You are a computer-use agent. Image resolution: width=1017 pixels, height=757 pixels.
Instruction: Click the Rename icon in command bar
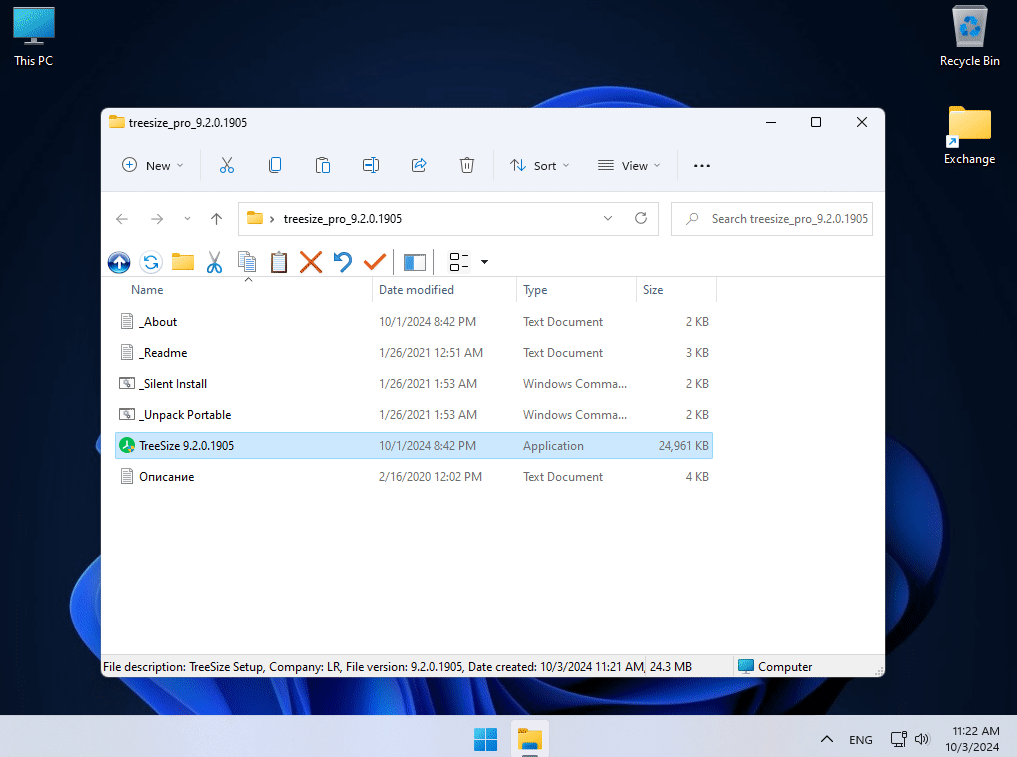(x=370, y=165)
